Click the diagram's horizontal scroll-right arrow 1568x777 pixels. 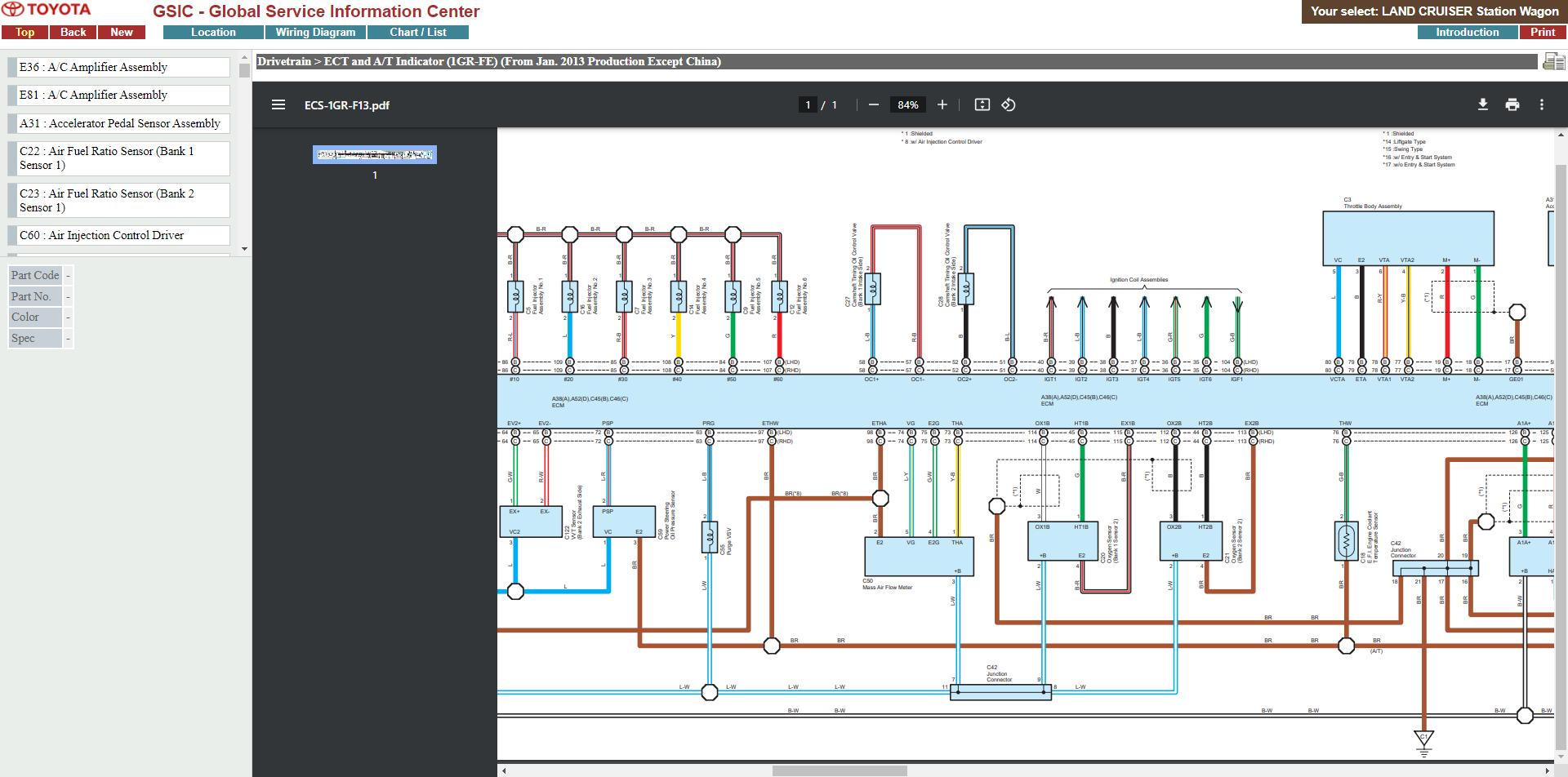[1548, 770]
